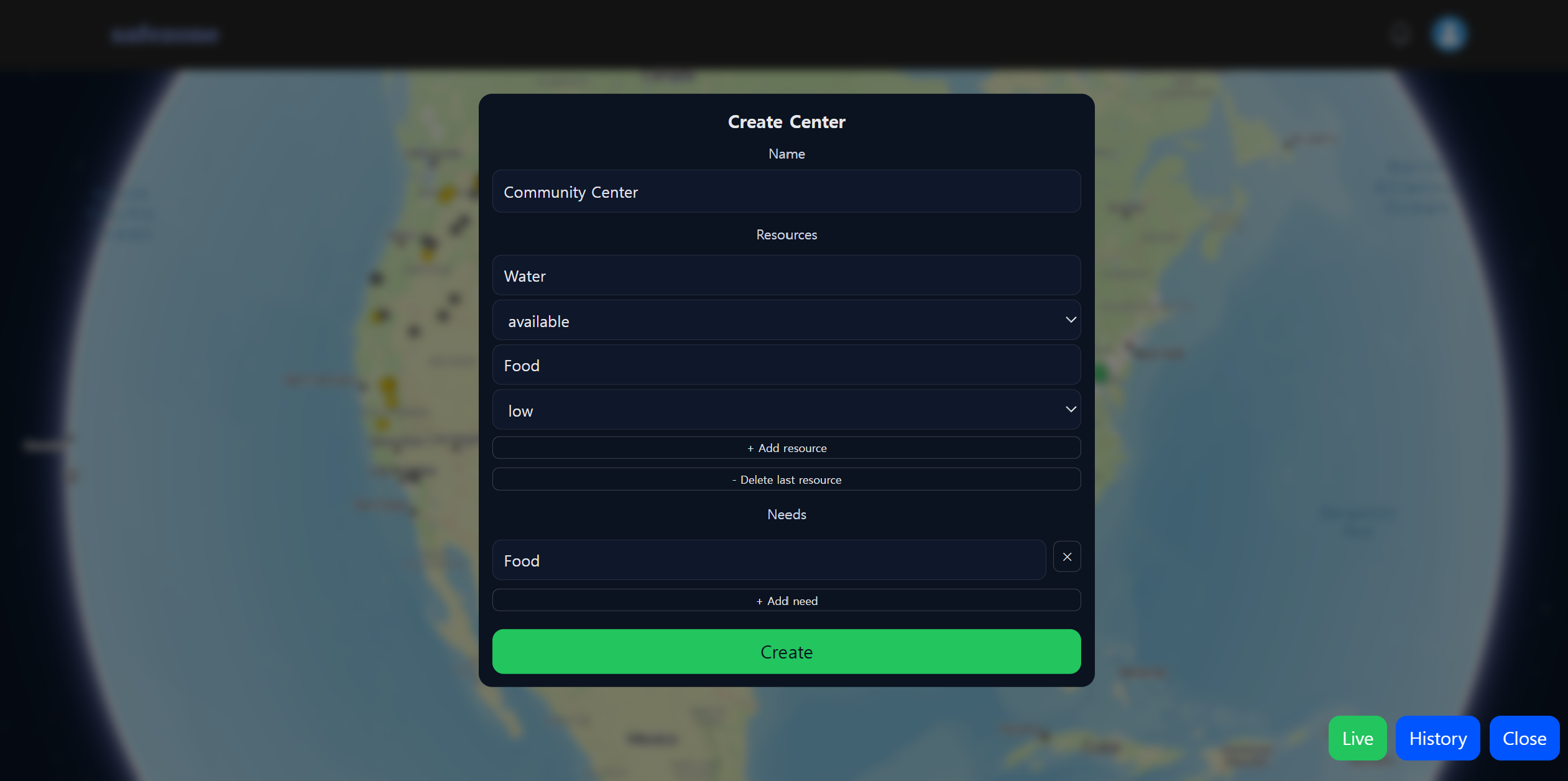Open the Water resource status dropdown

pos(786,321)
